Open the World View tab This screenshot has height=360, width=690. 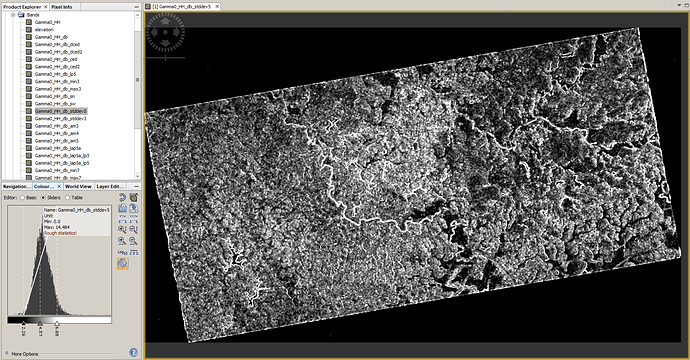click(78, 187)
